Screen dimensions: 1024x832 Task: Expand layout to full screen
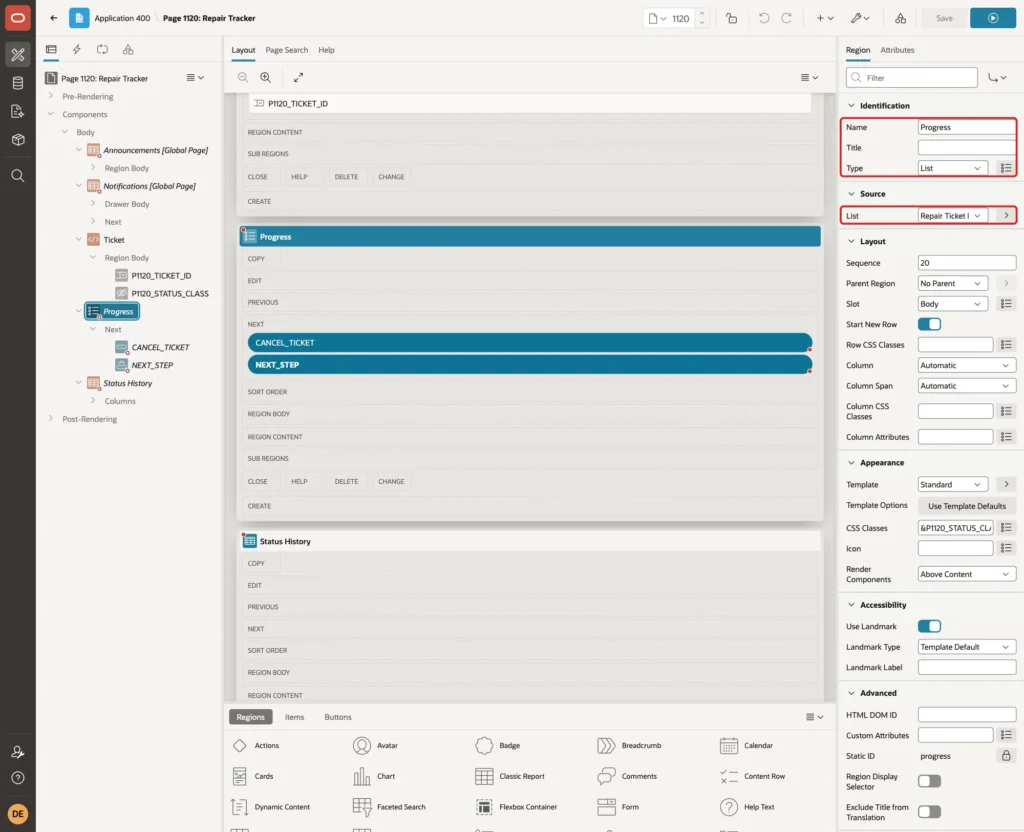coord(298,77)
